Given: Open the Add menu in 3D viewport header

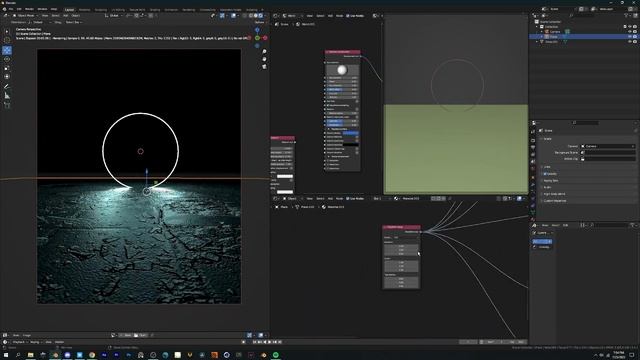Looking at the screenshot, I should click(65, 16).
